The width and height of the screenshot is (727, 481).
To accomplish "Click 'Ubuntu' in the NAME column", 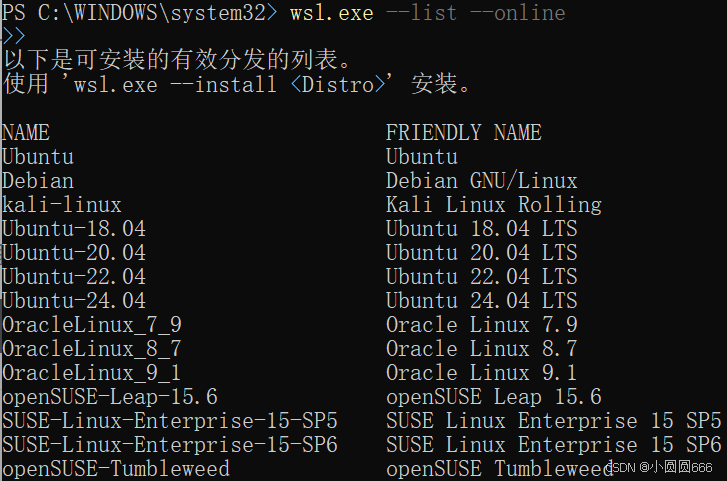I will [38, 157].
